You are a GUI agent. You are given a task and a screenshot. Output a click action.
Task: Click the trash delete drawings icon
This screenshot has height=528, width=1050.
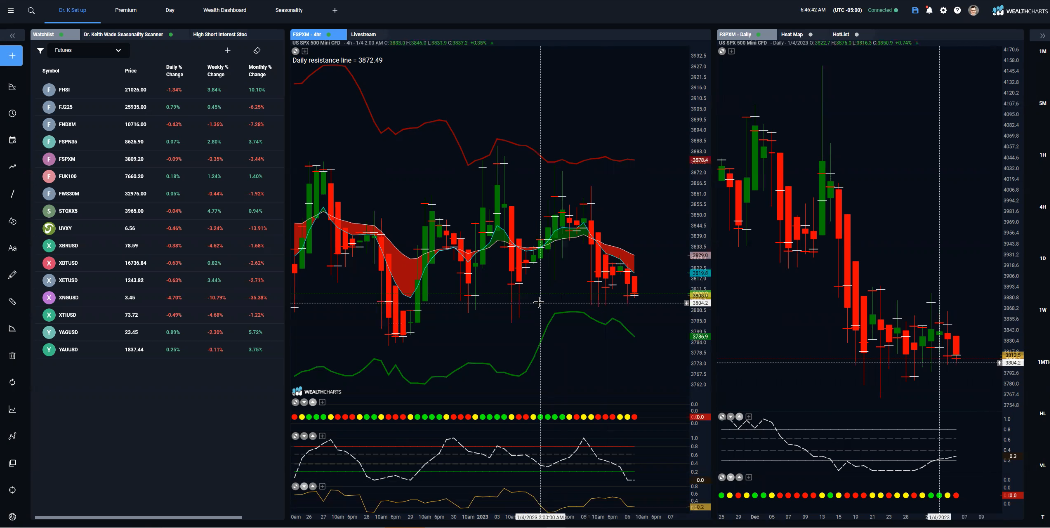click(x=12, y=355)
